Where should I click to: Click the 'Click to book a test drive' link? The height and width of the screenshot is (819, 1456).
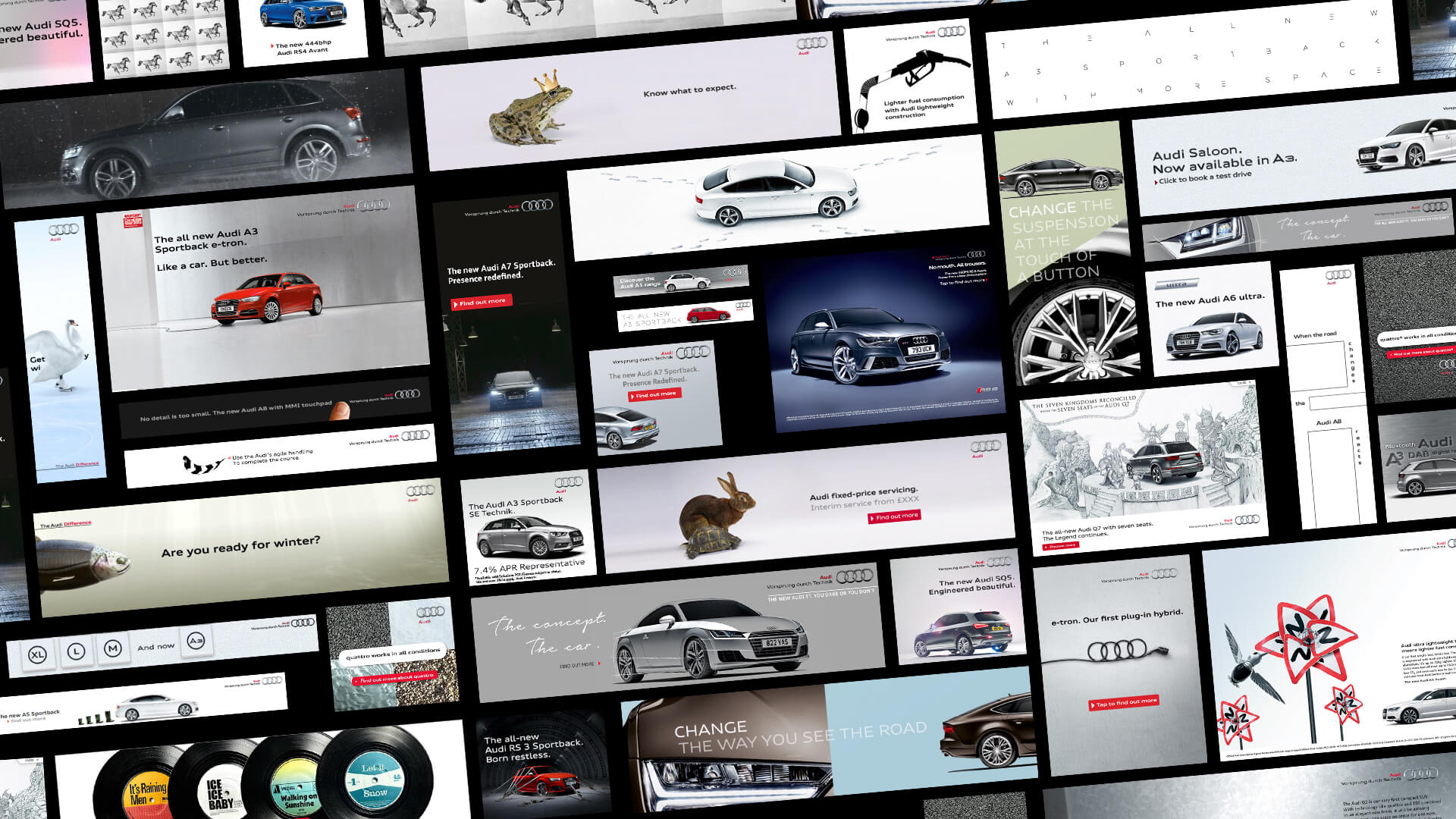[x=1203, y=177]
